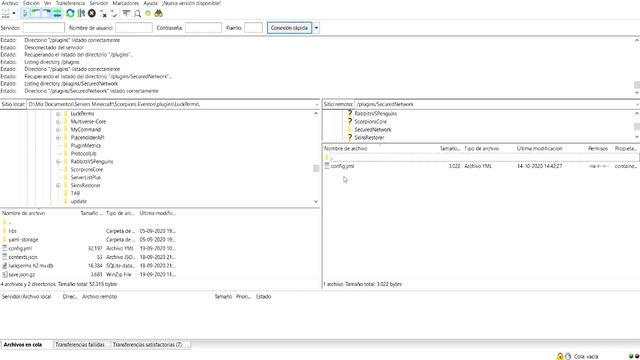Open ¡Nueva versión disponible! menu
Image resolution: width=640 pixels, height=360 pixels.
click(x=191, y=3)
